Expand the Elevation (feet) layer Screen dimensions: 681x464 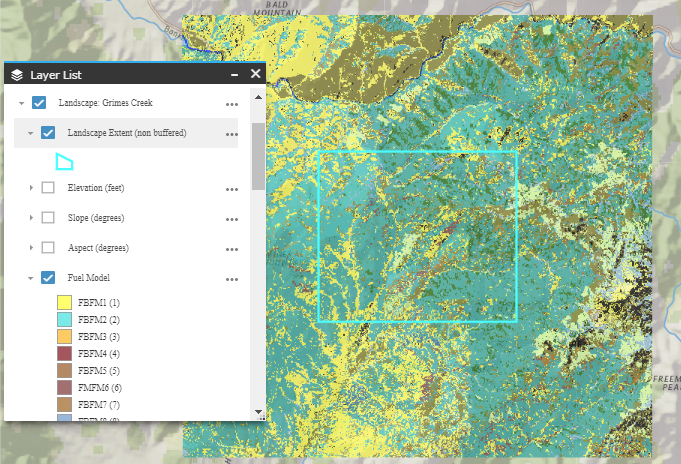(31, 188)
